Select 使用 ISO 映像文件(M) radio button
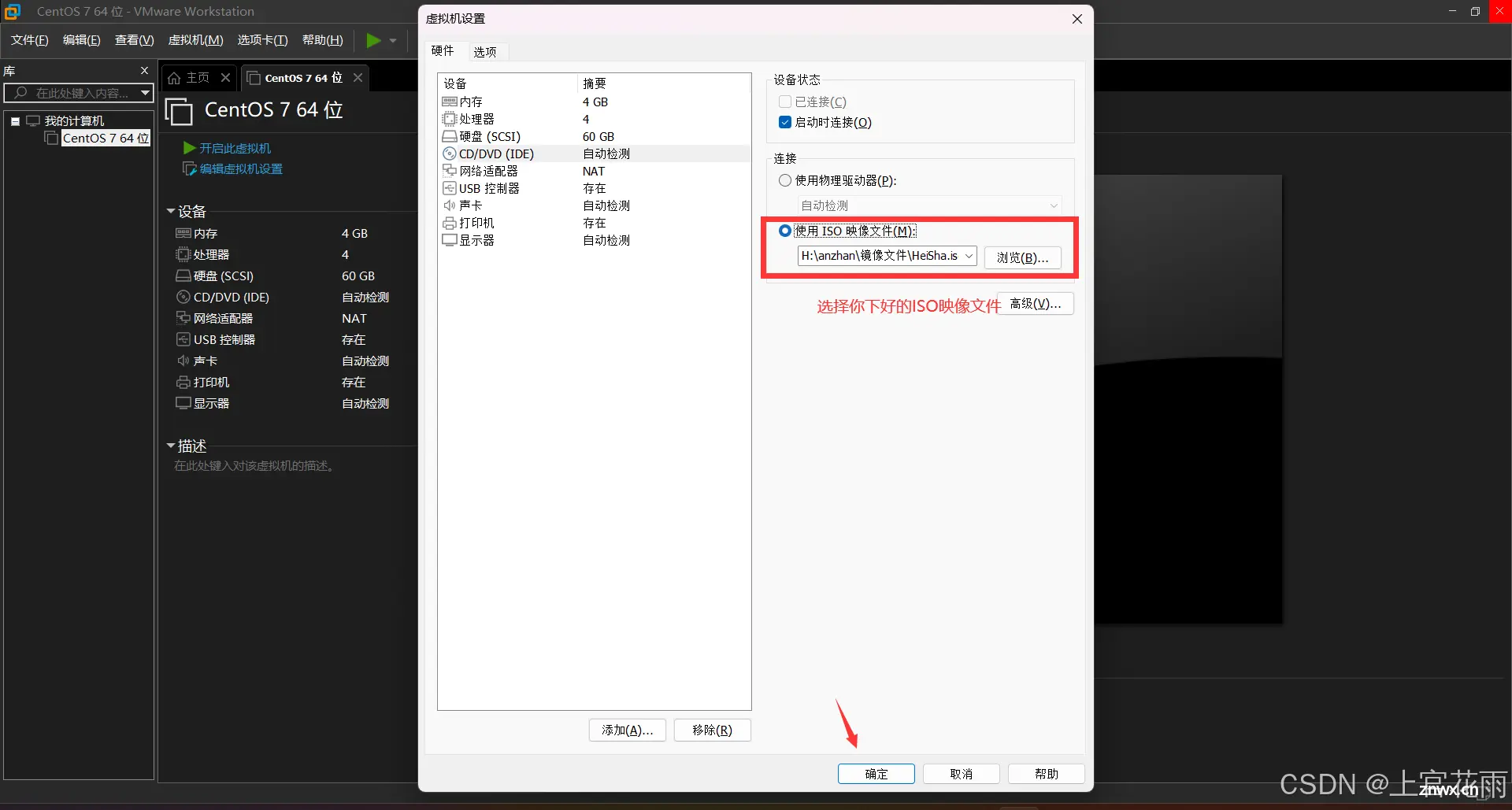 click(x=785, y=231)
